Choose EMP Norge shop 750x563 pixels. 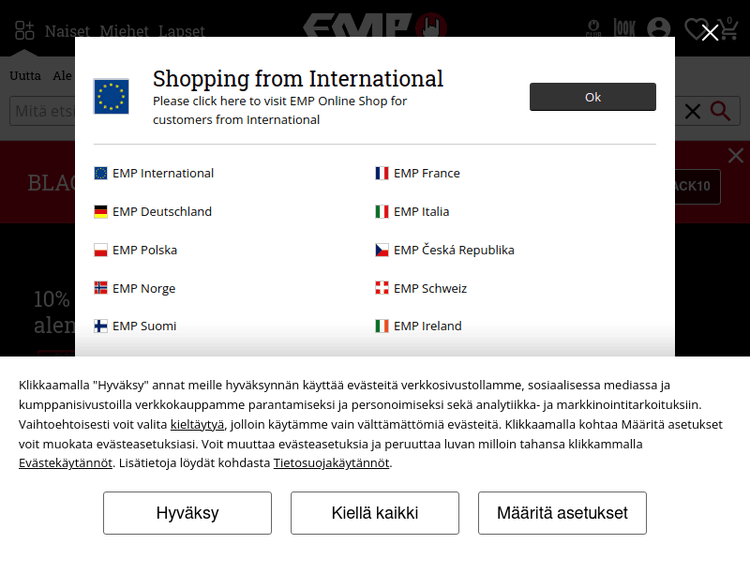coord(143,288)
